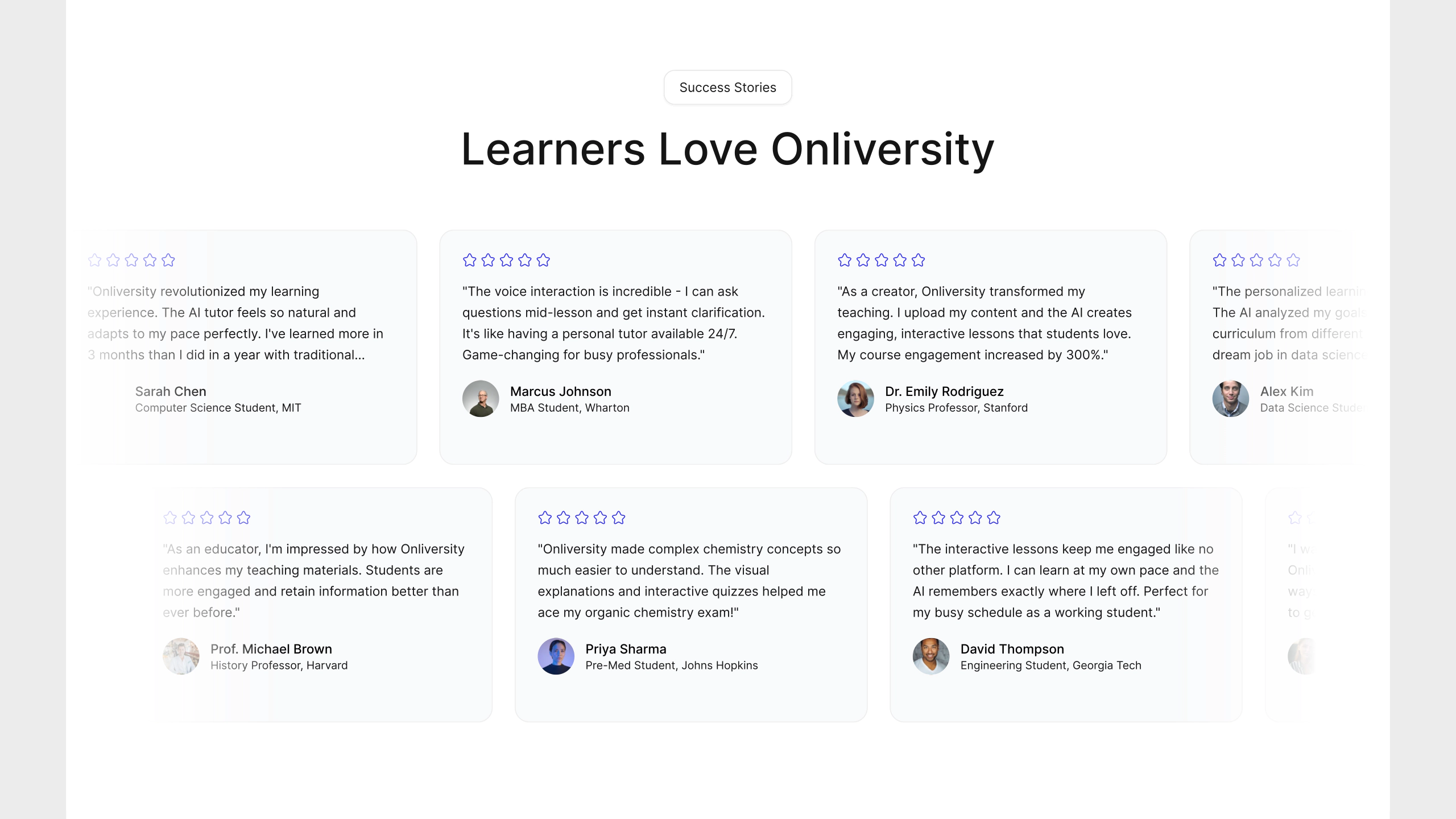Click the third star on Alex Kim's review
This screenshot has height=819, width=1456.
(x=1256, y=260)
